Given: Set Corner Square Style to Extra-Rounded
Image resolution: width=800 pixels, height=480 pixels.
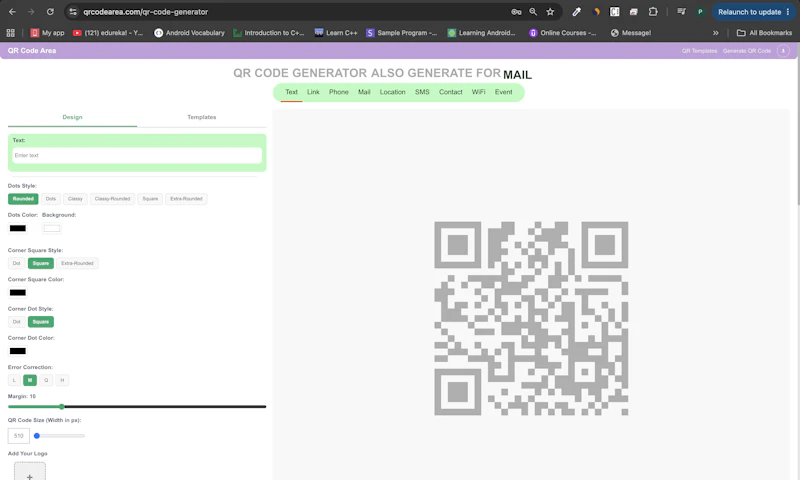Looking at the screenshot, I should [x=77, y=263].
